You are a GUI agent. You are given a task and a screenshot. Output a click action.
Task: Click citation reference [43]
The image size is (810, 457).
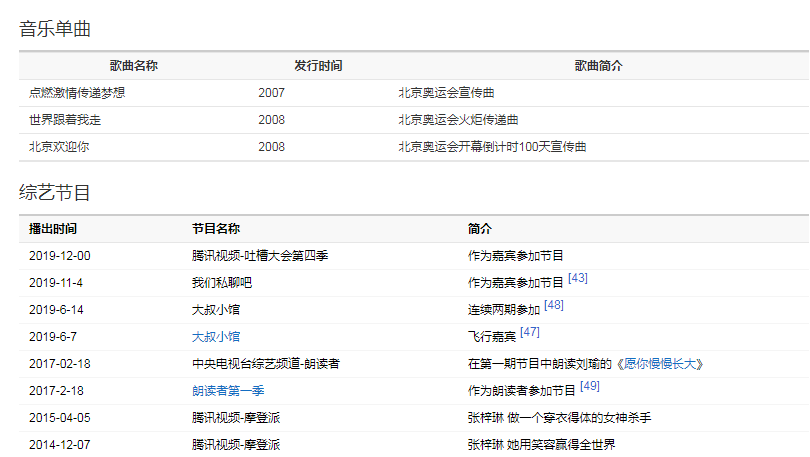[x=577, y=278]
